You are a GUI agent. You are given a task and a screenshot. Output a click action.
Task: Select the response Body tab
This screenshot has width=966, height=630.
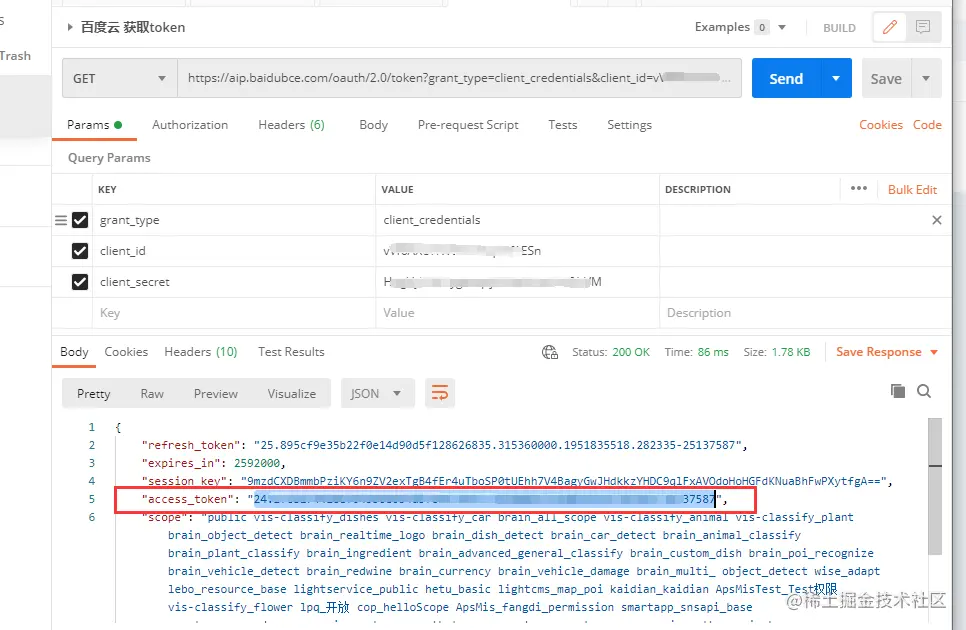coord(74,352)
